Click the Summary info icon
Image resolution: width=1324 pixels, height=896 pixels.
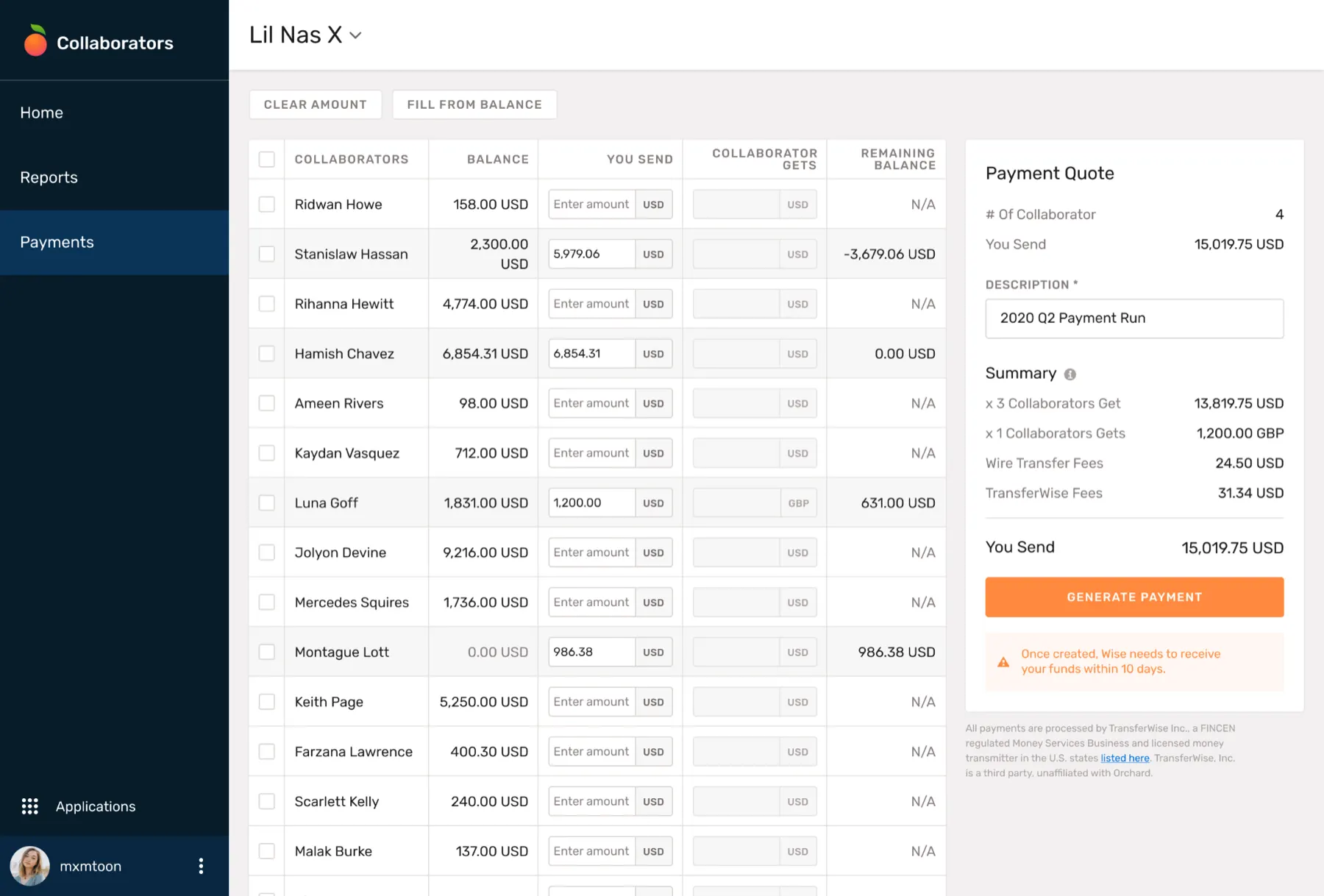click(1070, 374)
